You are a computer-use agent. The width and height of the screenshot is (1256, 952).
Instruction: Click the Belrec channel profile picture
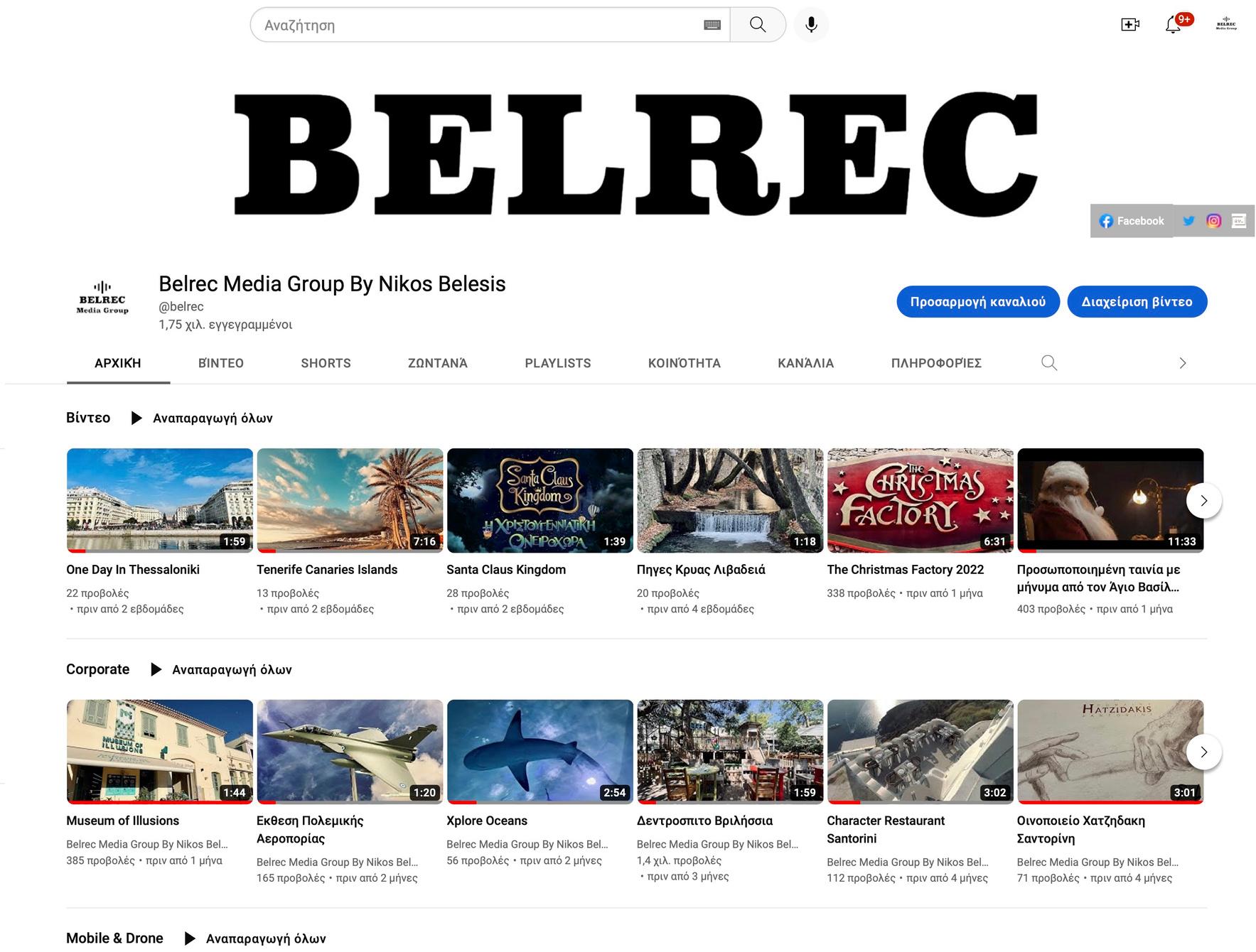(x=102, y=298)
